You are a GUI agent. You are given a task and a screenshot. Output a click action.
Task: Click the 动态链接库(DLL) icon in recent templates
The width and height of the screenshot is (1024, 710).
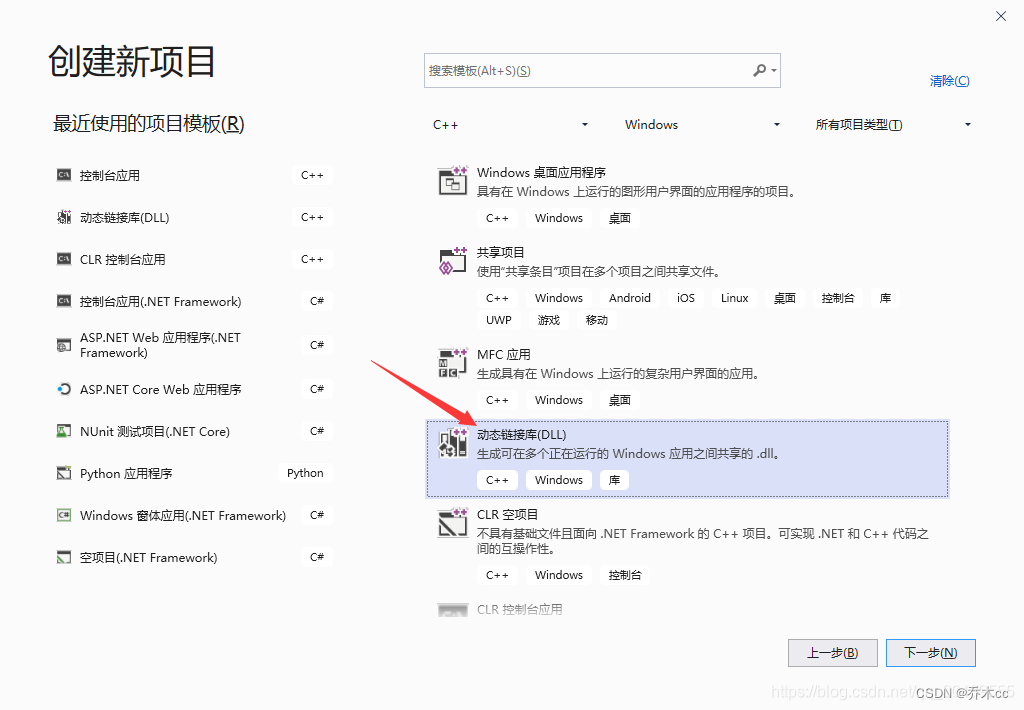(63, 217)
